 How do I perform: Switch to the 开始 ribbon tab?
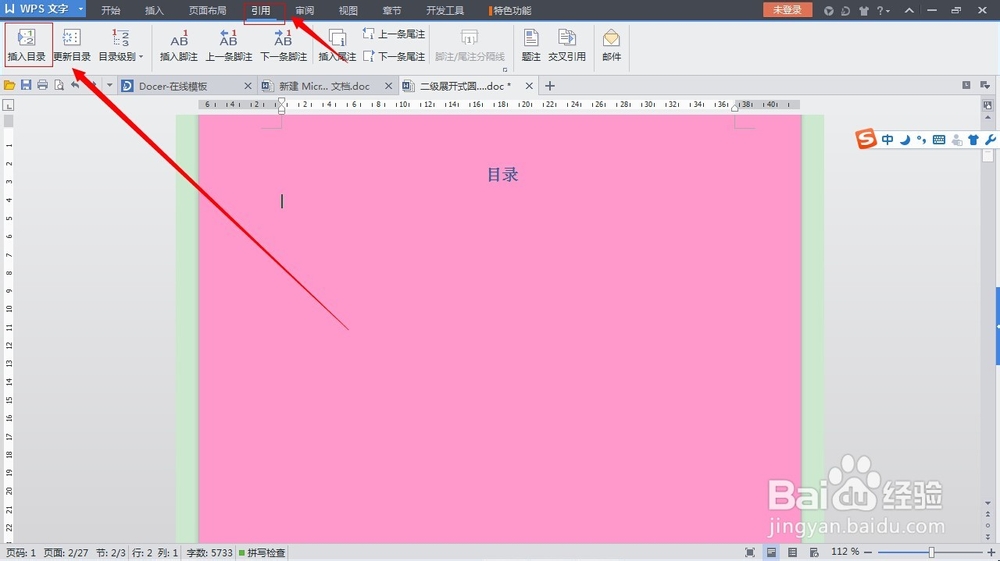[x=110, y=10]
